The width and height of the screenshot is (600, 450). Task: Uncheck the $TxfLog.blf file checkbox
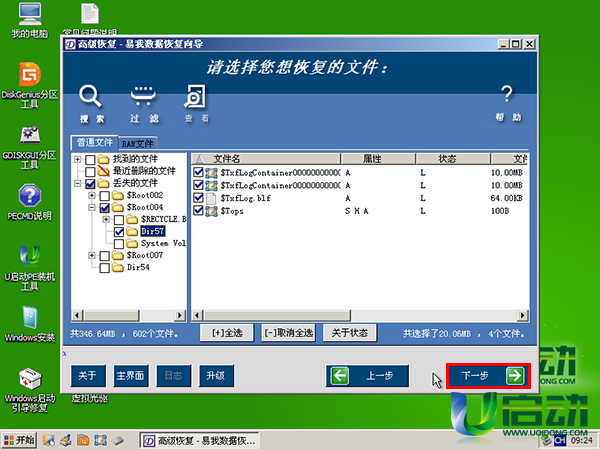click(x=198, y=199)
